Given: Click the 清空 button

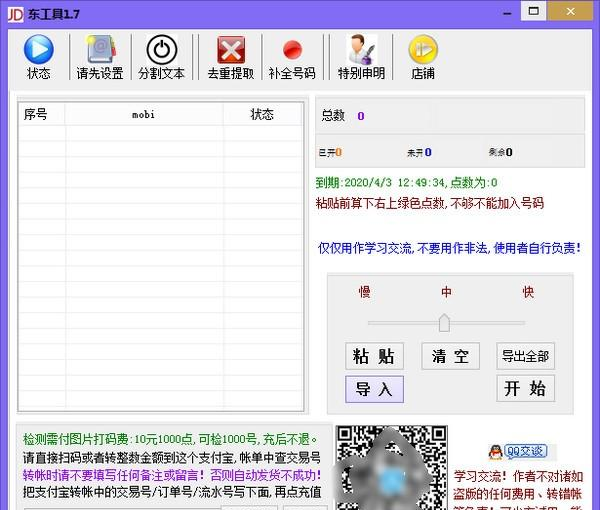Looking at the screenshot, I should pos(450,356).
